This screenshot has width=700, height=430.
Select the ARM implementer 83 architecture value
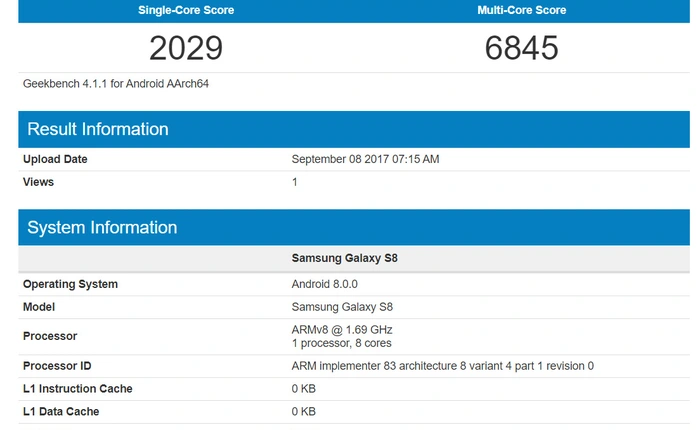442,366
